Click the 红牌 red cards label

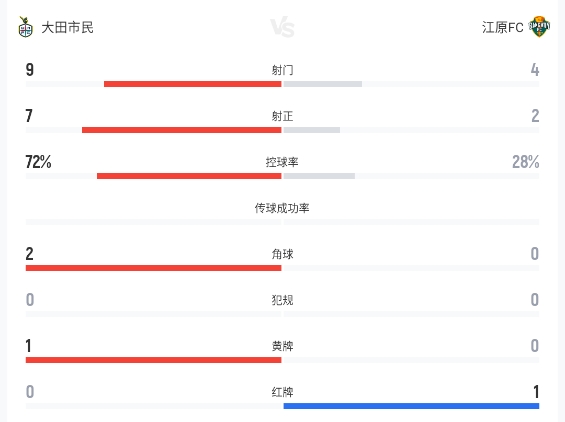(282, 392)
